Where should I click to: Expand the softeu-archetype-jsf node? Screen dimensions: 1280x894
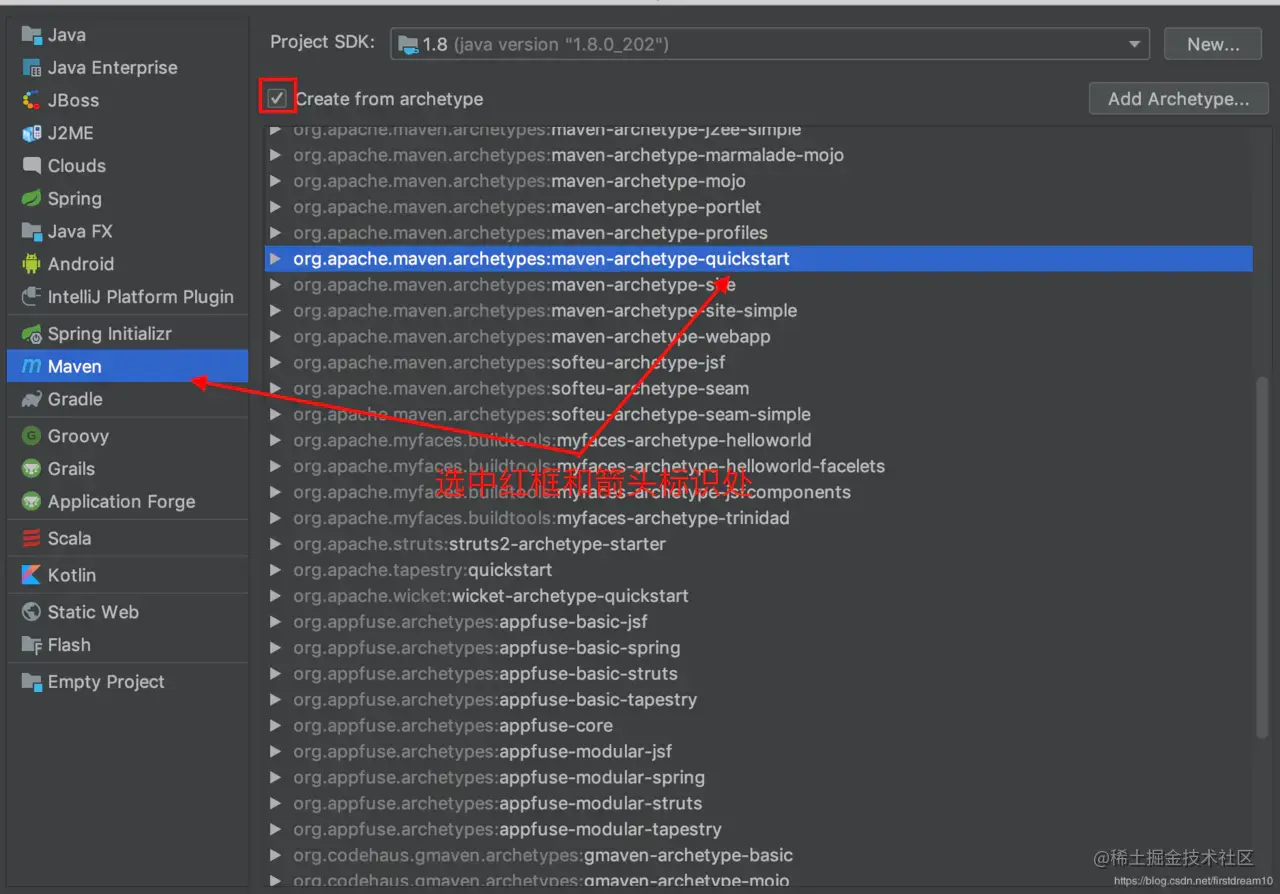[x=275, y=363]
